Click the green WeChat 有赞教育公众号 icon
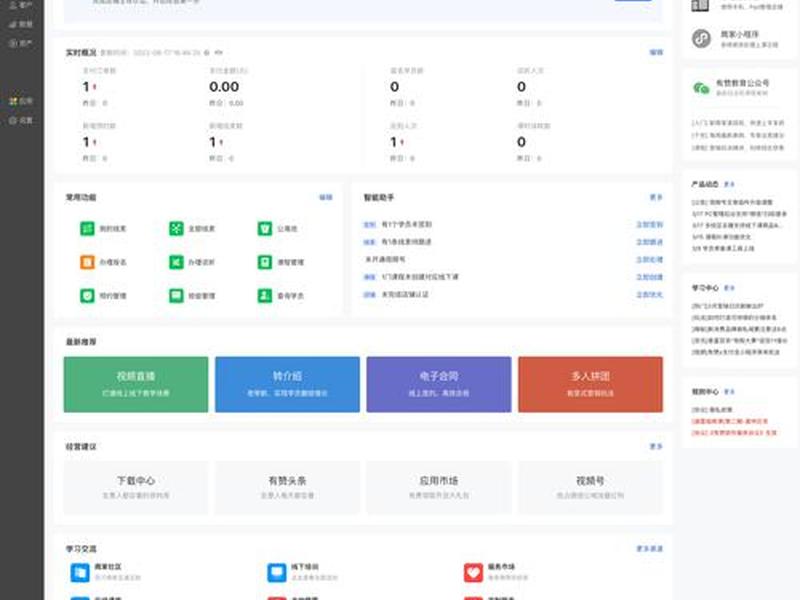This screenshot has height=600, width=800. pyautogui.click(x=702, y=88)
